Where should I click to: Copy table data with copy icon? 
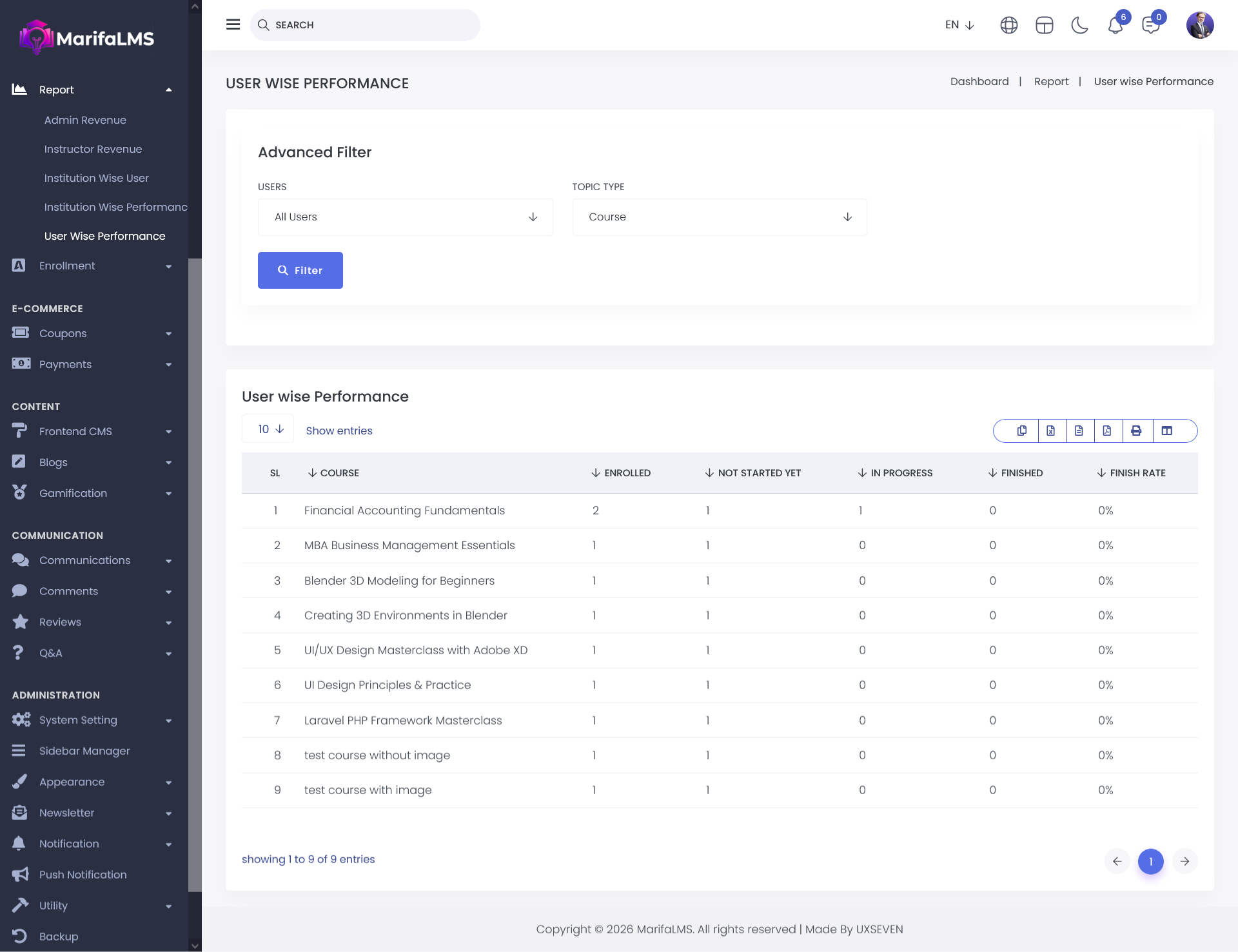(1022, 431)
